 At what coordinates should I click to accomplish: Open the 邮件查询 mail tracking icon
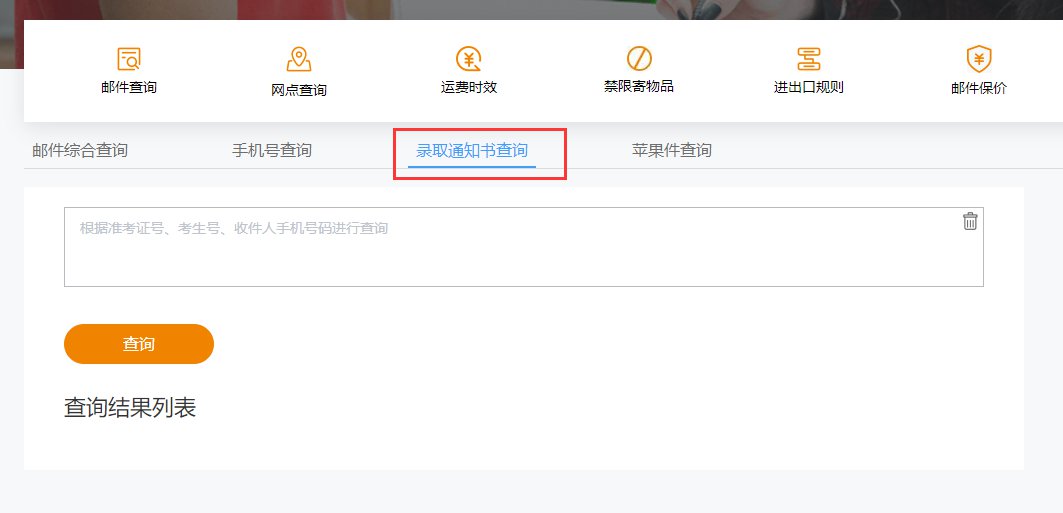click(129, 59)
